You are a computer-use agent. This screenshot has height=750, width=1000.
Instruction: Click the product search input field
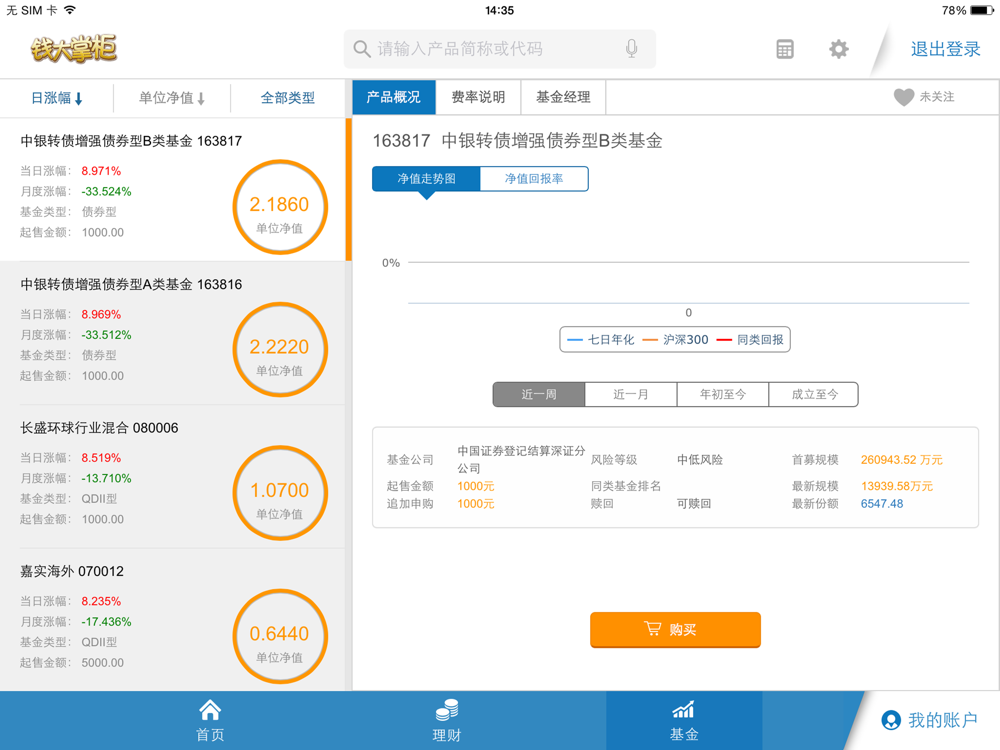click(x=499, y=49)
